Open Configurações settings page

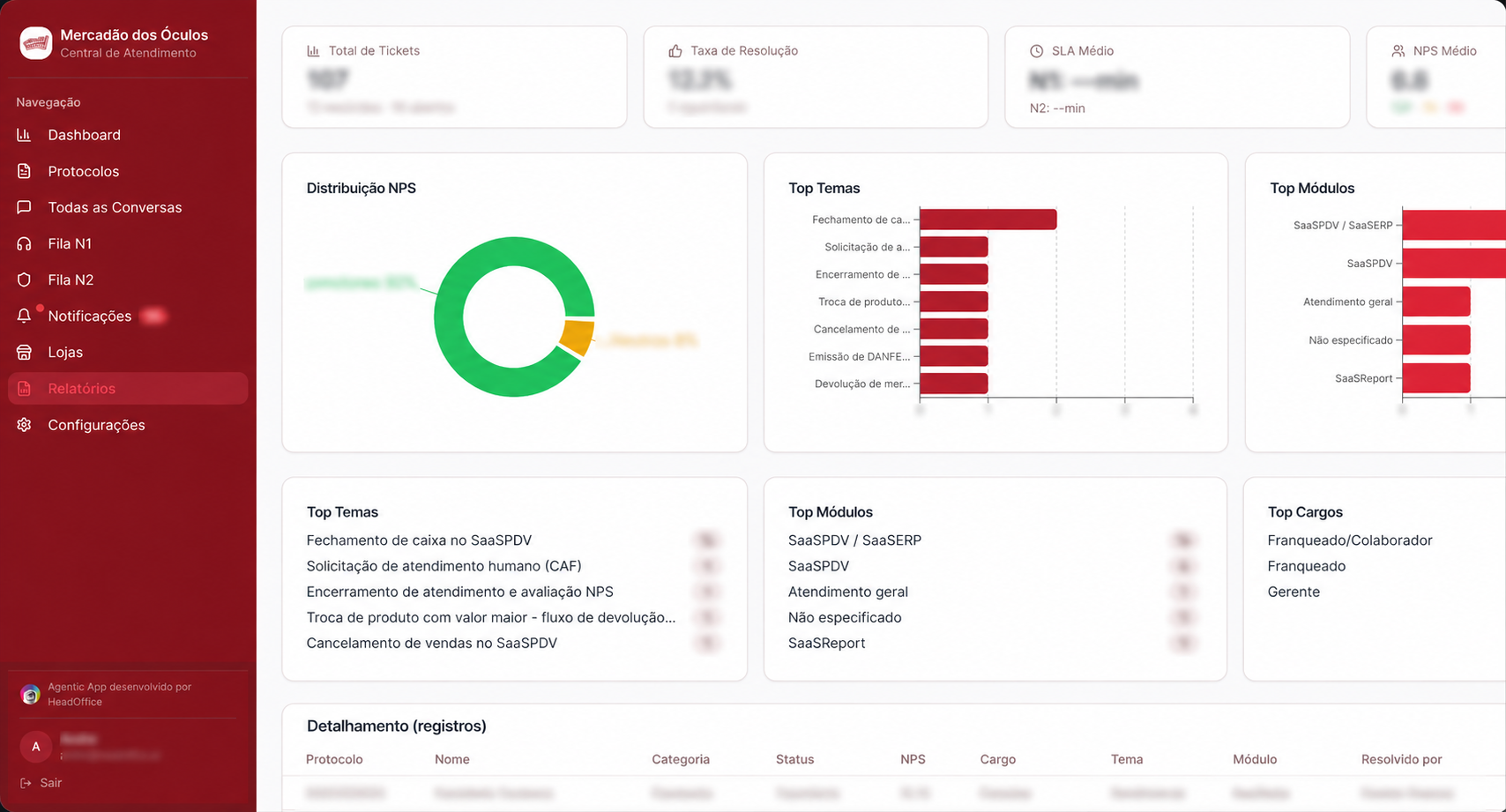[128, 425]
